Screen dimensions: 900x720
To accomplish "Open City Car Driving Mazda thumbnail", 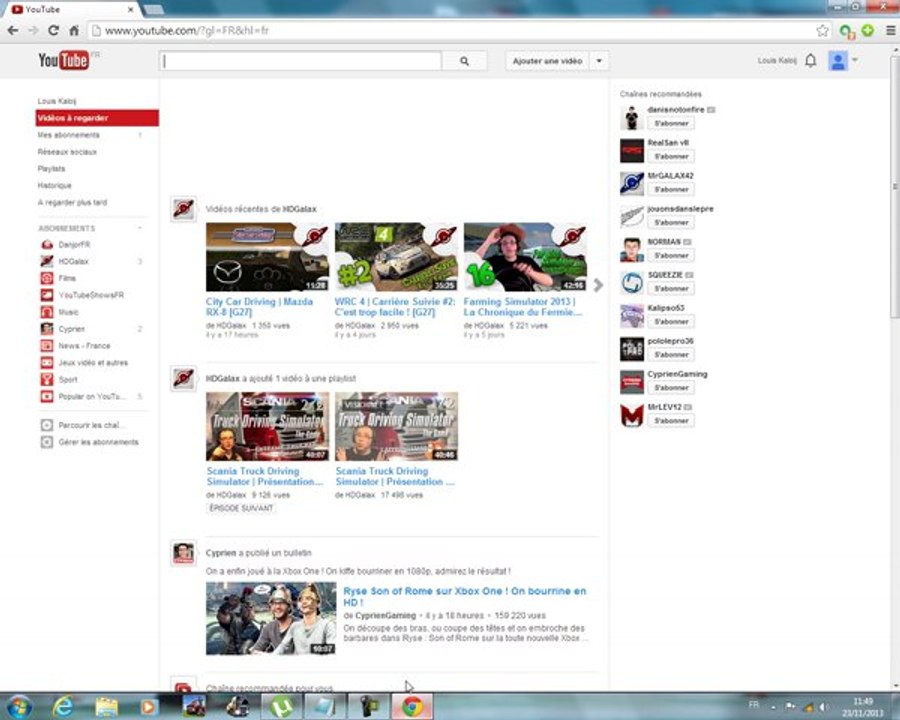I will tap(267, 257).
